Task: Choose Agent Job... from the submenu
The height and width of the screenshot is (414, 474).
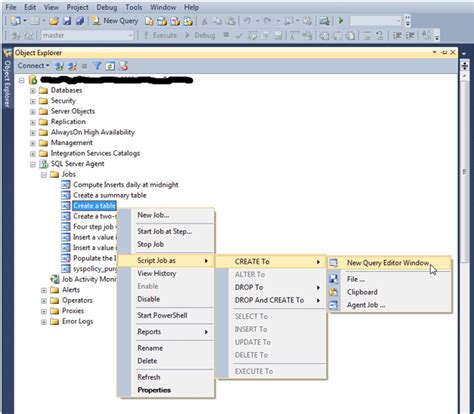Action: (390, 305)
